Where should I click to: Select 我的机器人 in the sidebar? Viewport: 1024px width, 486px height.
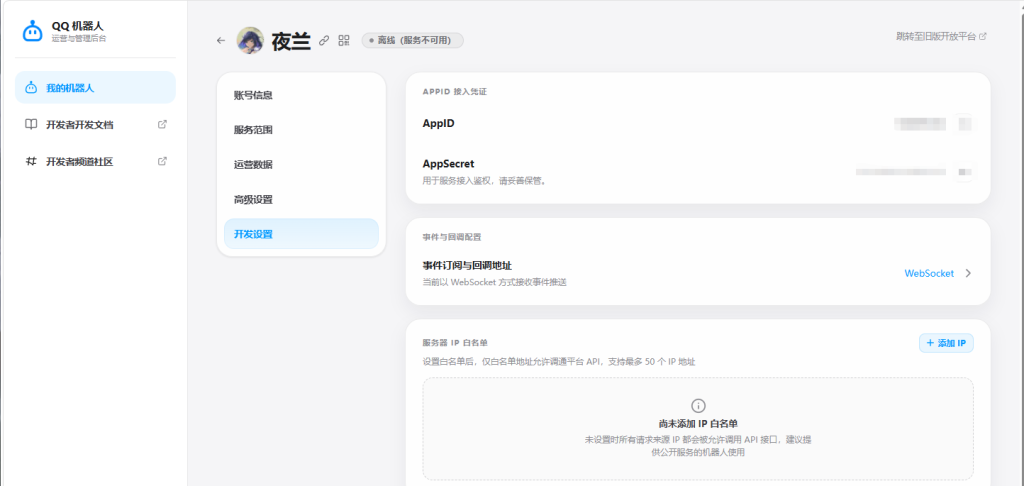pos(95,88)
